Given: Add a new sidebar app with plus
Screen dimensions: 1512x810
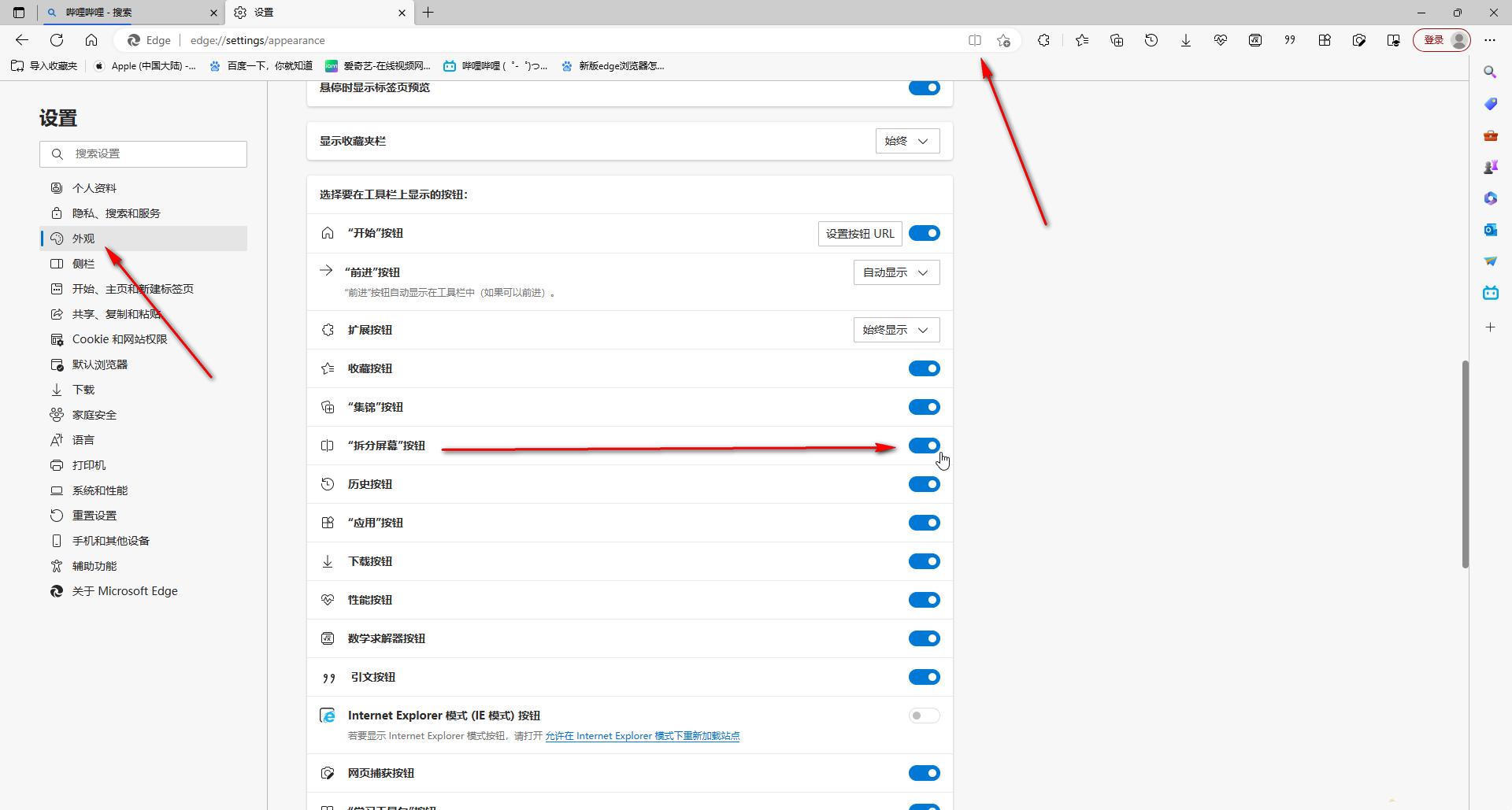Looking at the screenshot, I should point(1490,327).
